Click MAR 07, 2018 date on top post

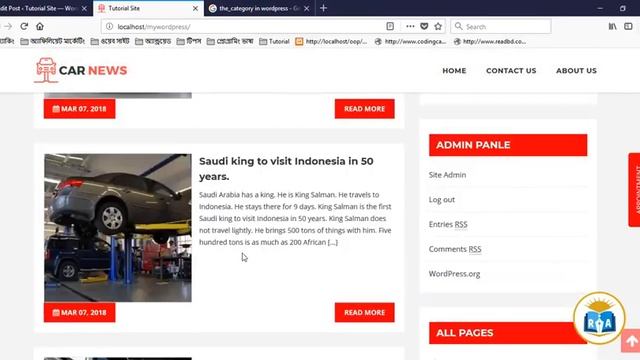click(80, 109)
